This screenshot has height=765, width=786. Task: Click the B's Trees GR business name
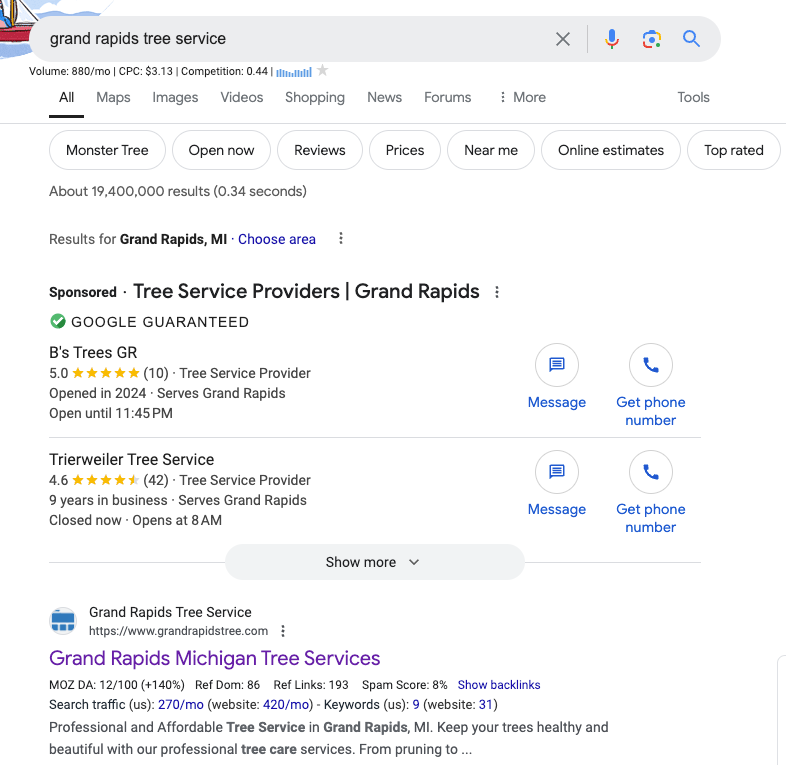tap(93, 352)
